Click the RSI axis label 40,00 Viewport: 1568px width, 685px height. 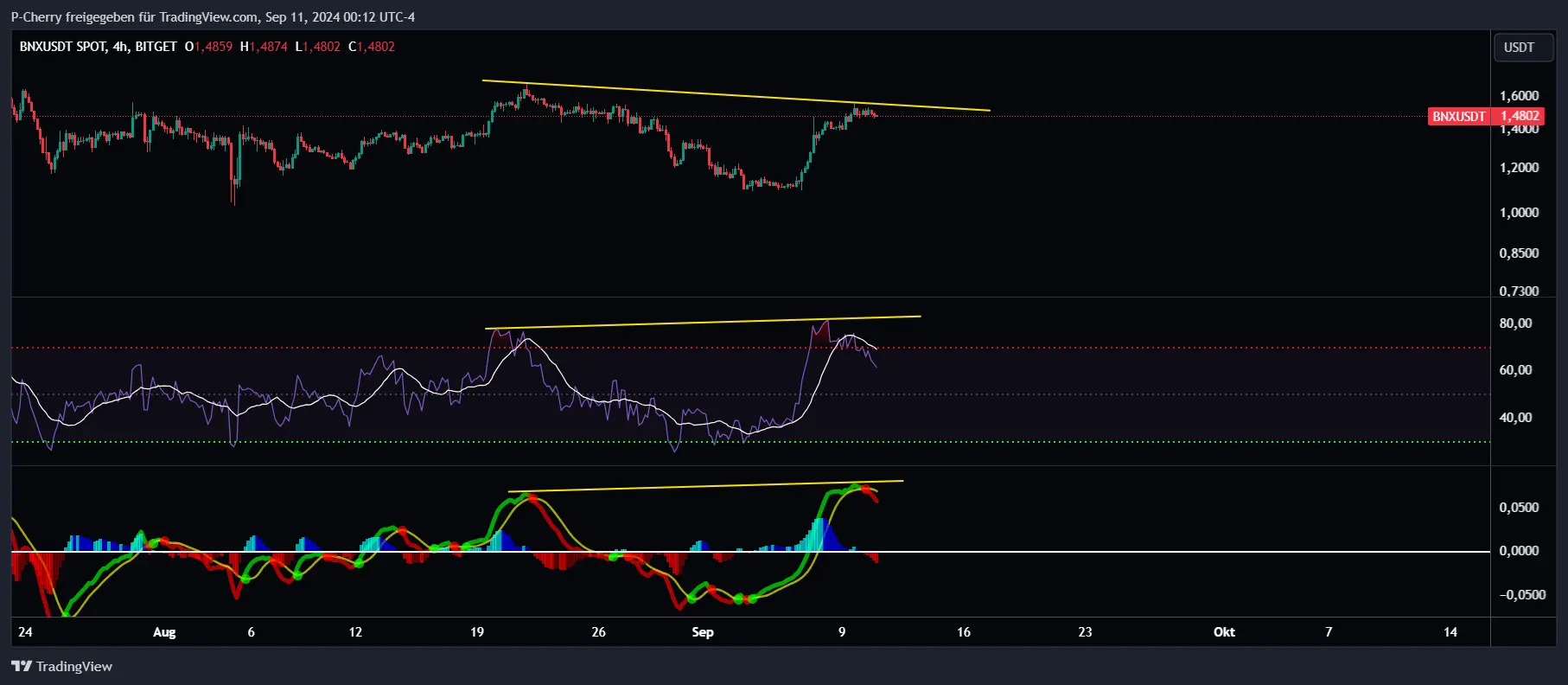[x=1515, y=418]
